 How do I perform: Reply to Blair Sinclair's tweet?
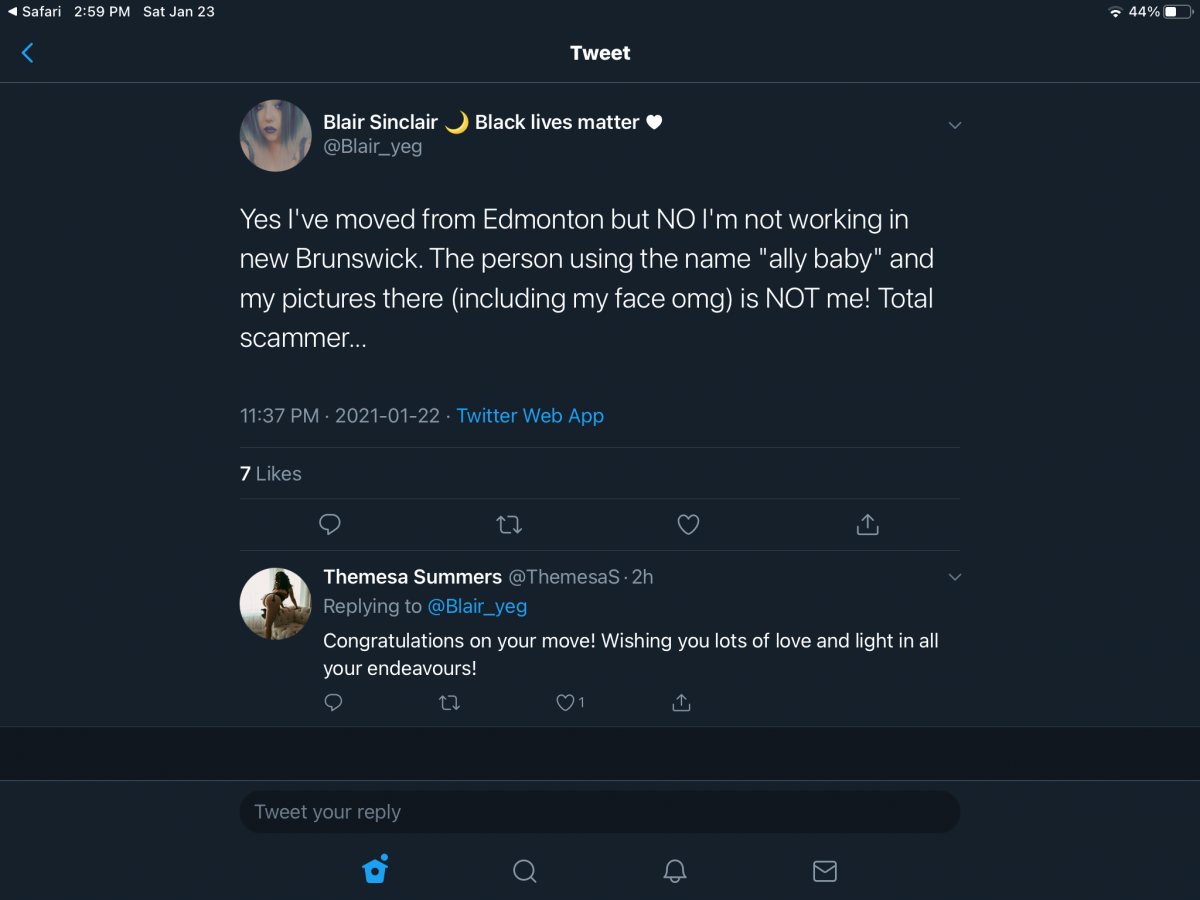(x=330, y=524)
